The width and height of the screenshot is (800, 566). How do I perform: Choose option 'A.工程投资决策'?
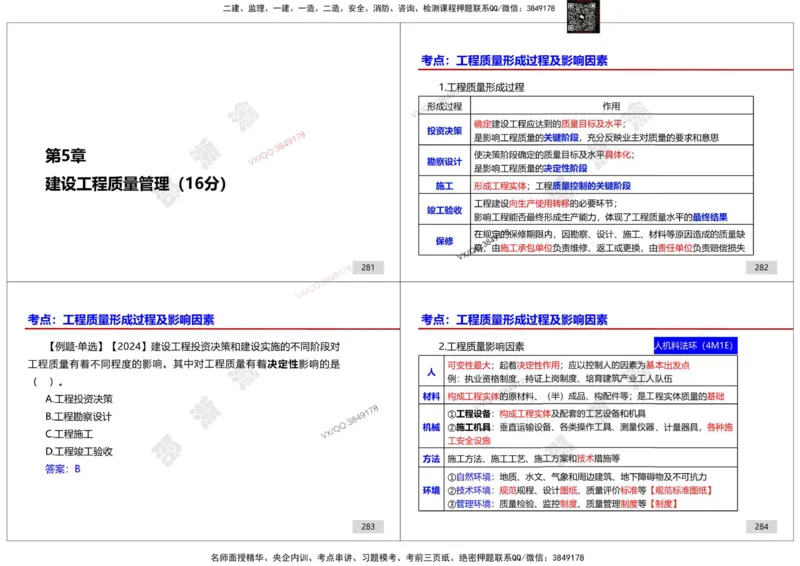point(79,399)
